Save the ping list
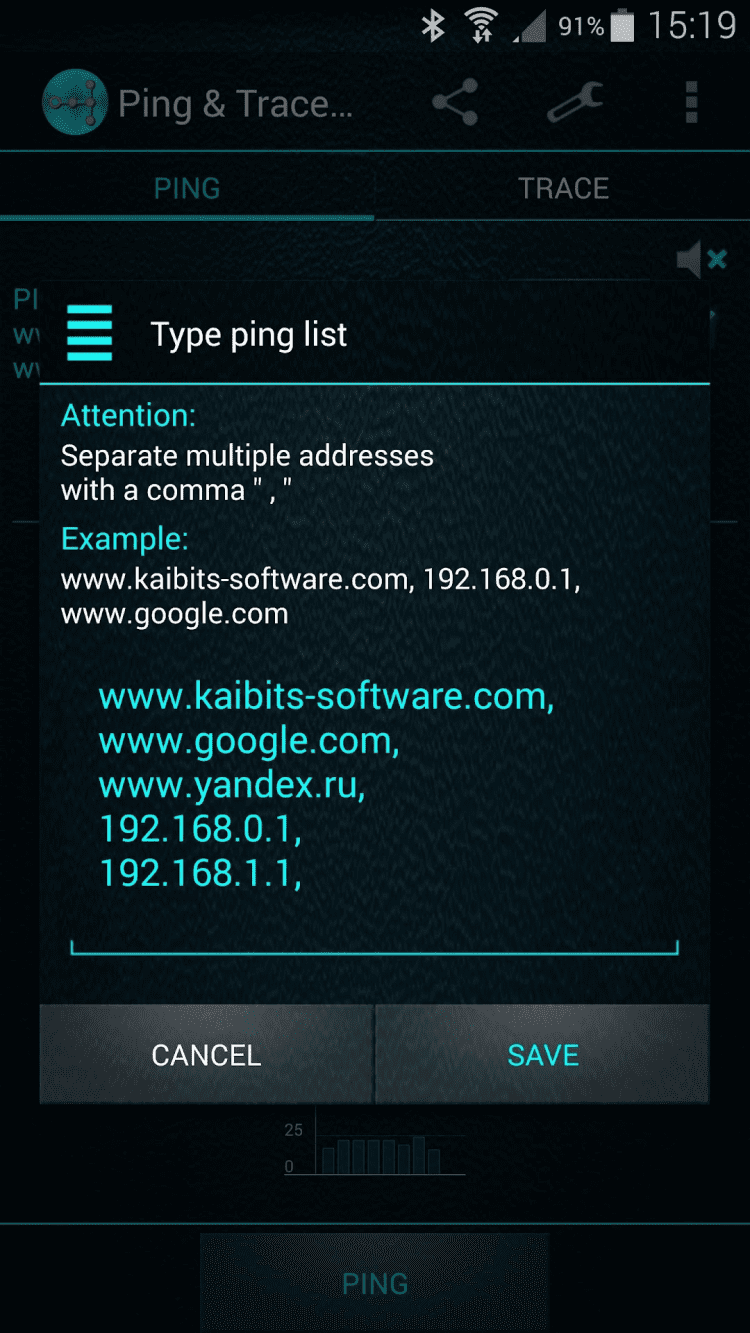 543,1054
